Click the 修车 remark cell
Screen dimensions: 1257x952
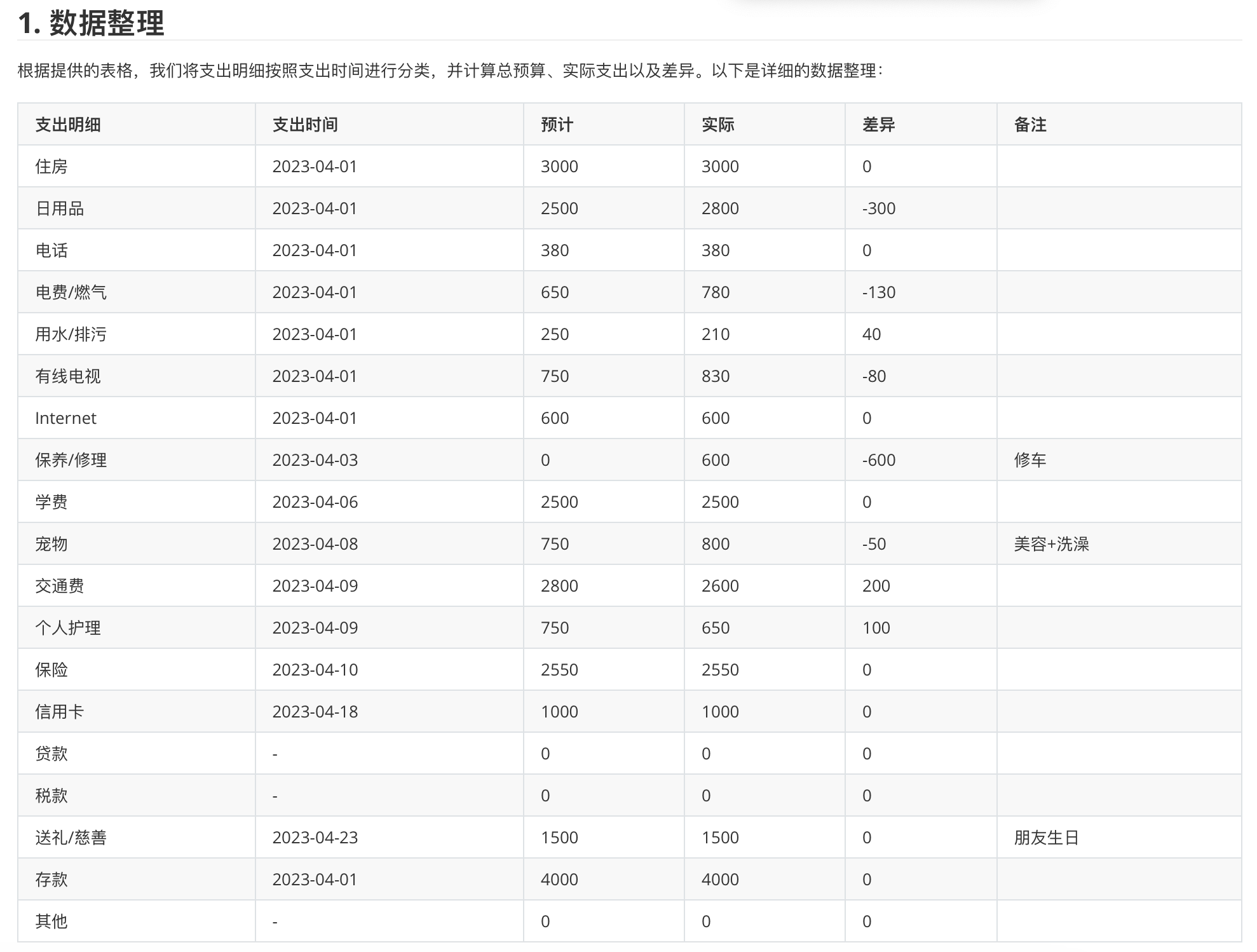[1030, 460]
